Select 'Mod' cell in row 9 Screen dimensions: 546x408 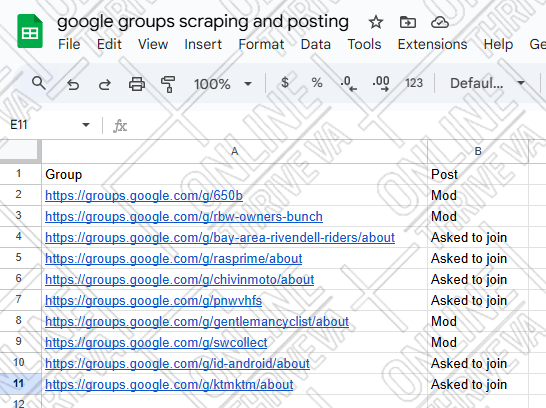point(478,342)
